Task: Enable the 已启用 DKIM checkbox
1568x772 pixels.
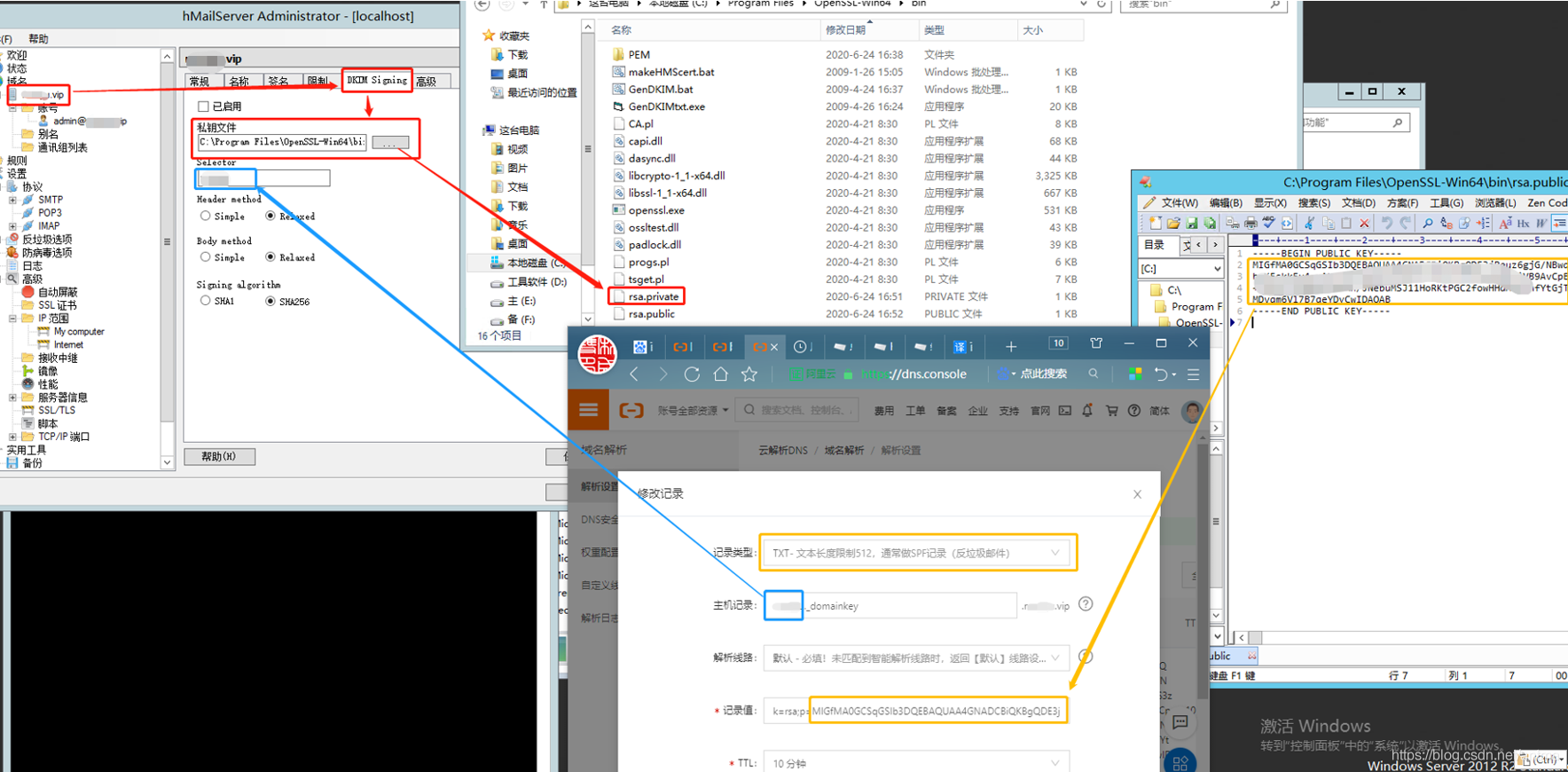Action: click(203, 106)
